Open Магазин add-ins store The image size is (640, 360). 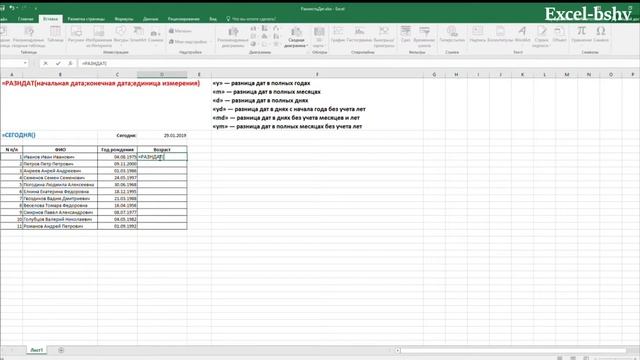click(180, 31)
